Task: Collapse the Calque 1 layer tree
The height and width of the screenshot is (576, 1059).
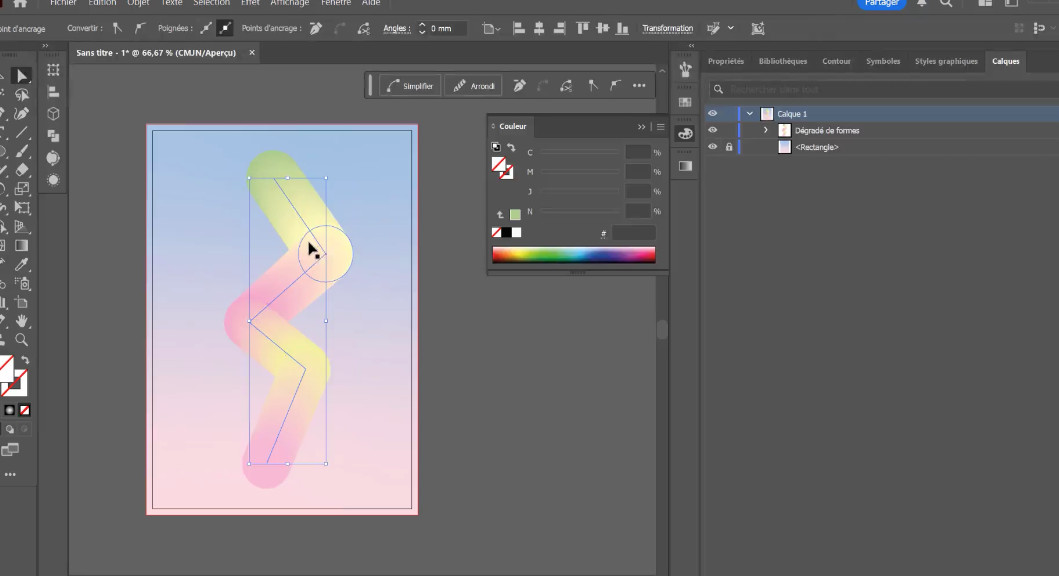Action: pyautogui.click(x=750, y=114)
